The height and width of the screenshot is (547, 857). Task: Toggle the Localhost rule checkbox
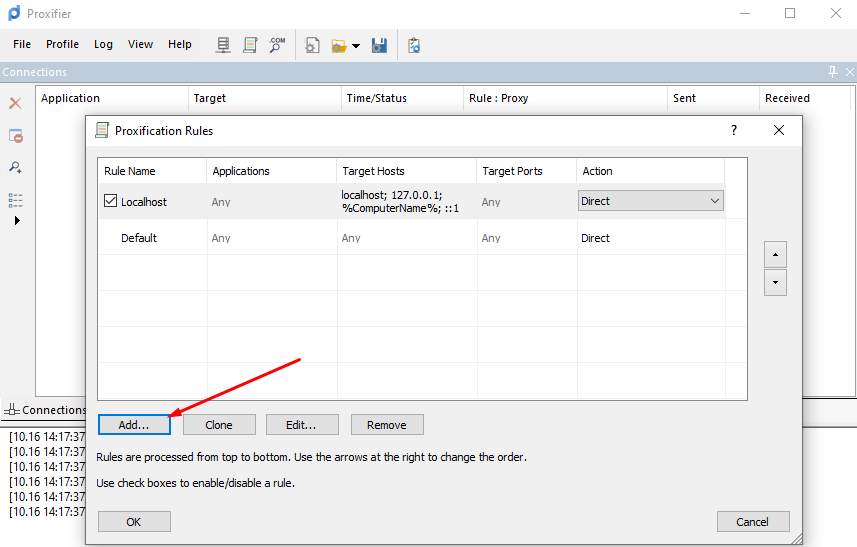pyautogui.click(x=110, y=201)
